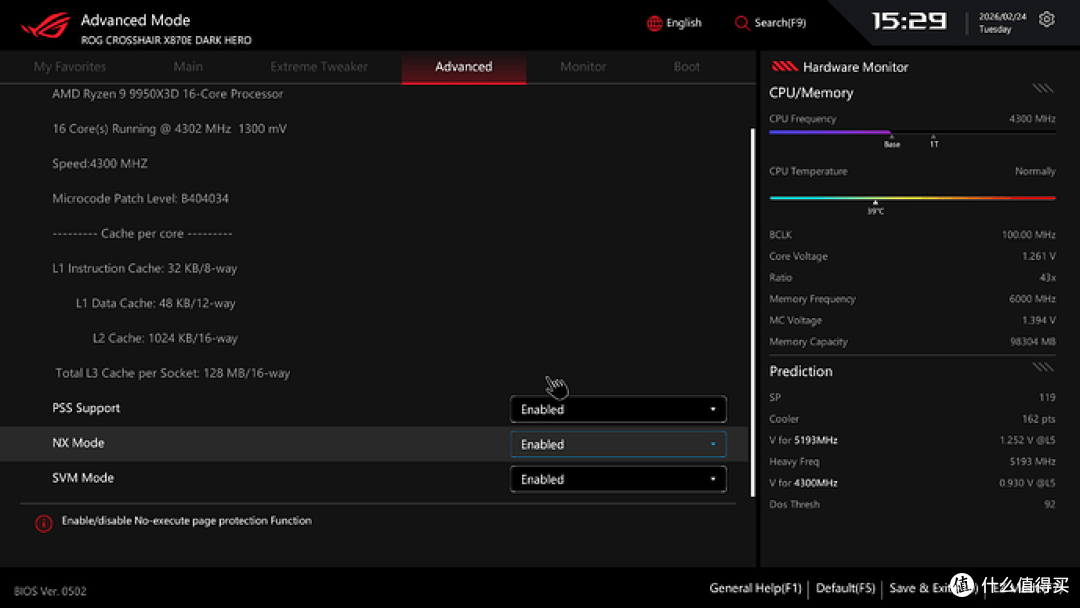Click the CPU Frequency bar
This screenshot has height=608, width=1080.
[x=912, y=132]
